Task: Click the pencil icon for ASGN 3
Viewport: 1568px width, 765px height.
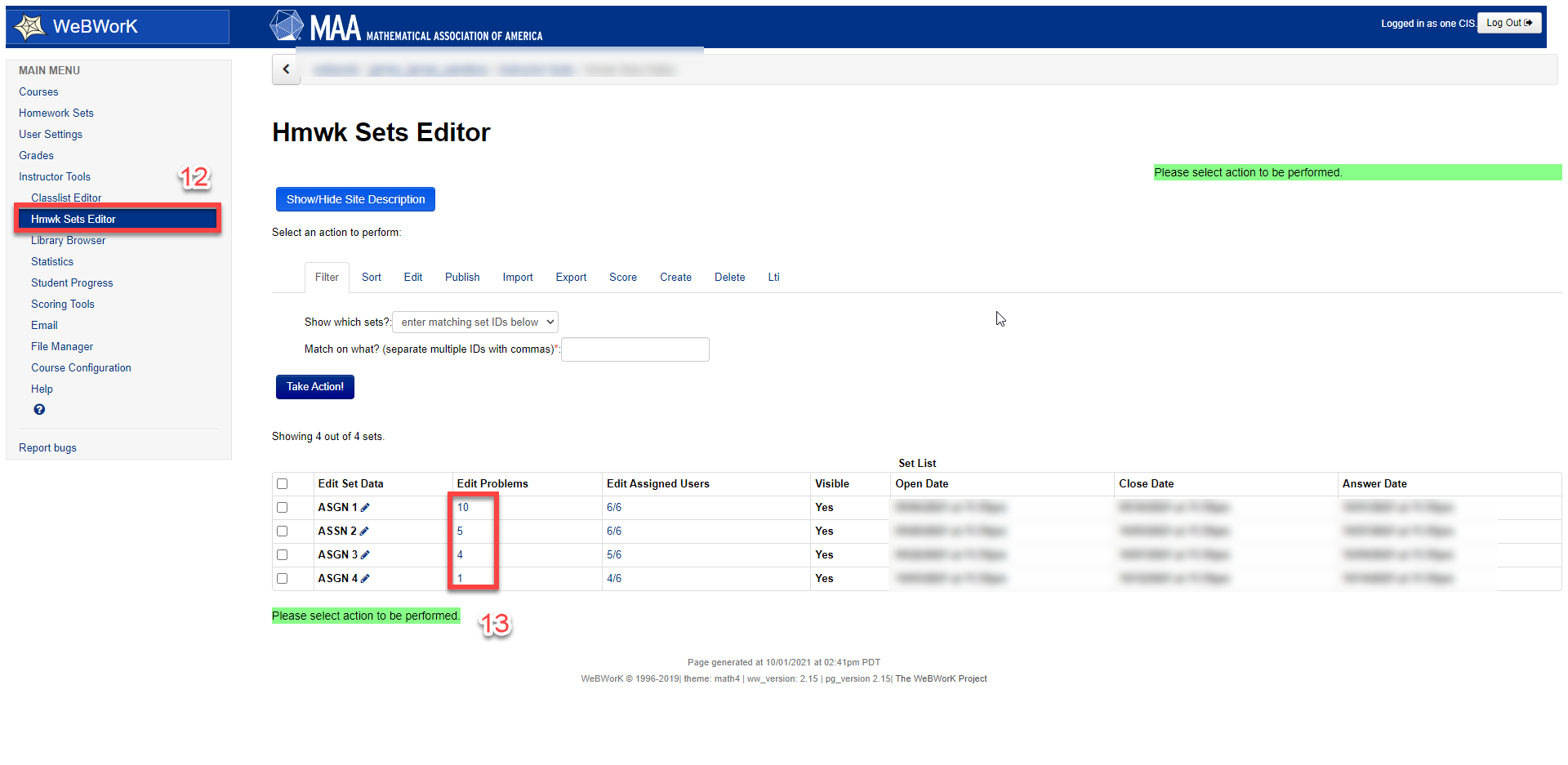Action: click(x=365, y=555)
